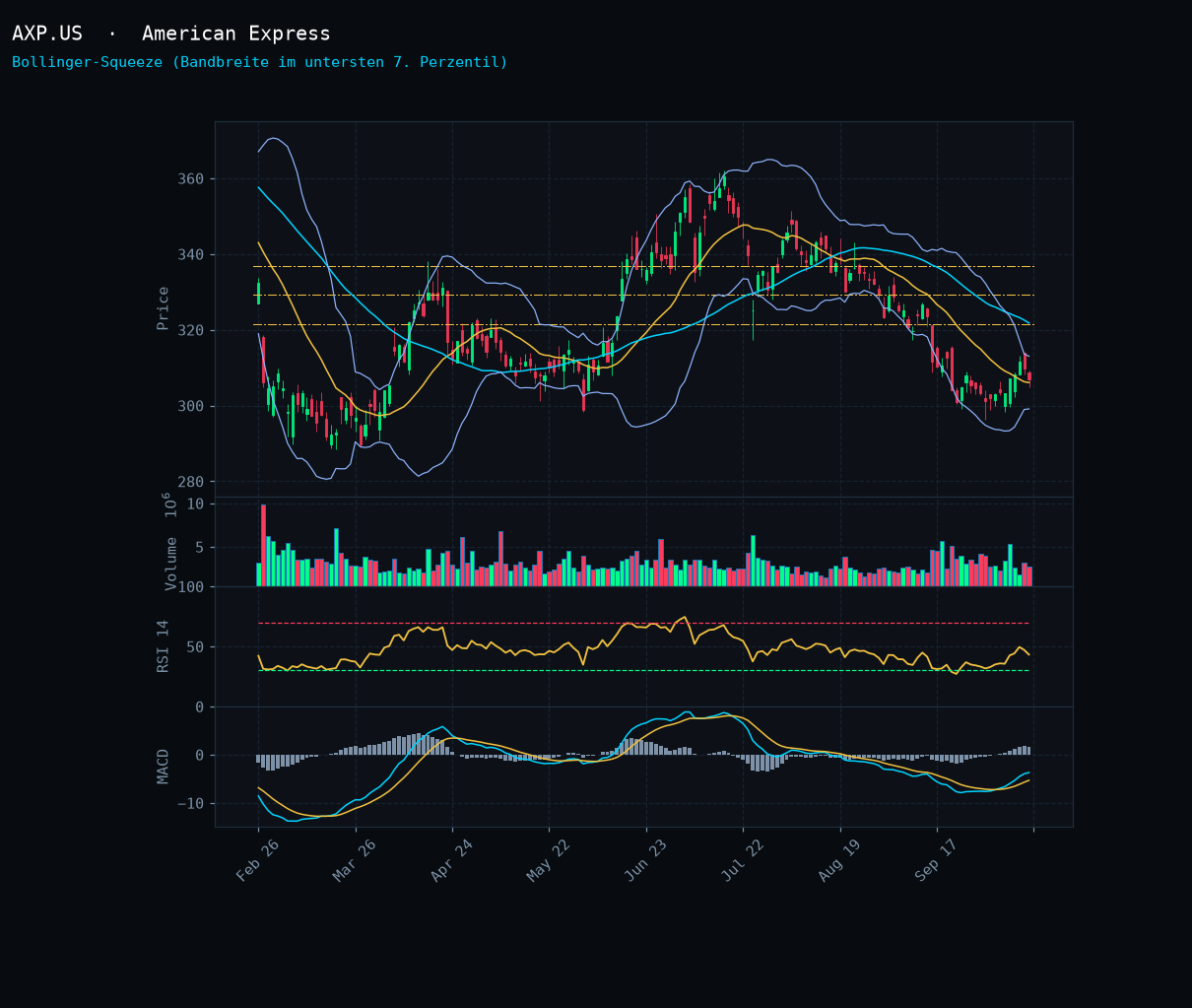Viewport: 1192px width, 1008px height.
Task: Click the red dashed RSI overbought line
Action: pyautogui.click(x=643, y=623)
